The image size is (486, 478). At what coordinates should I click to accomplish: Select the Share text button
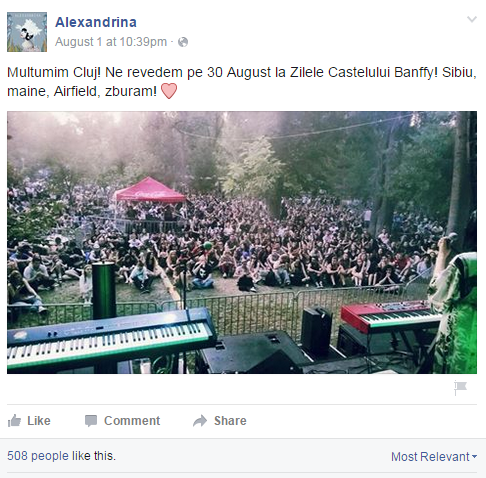(x=230, y=421)
